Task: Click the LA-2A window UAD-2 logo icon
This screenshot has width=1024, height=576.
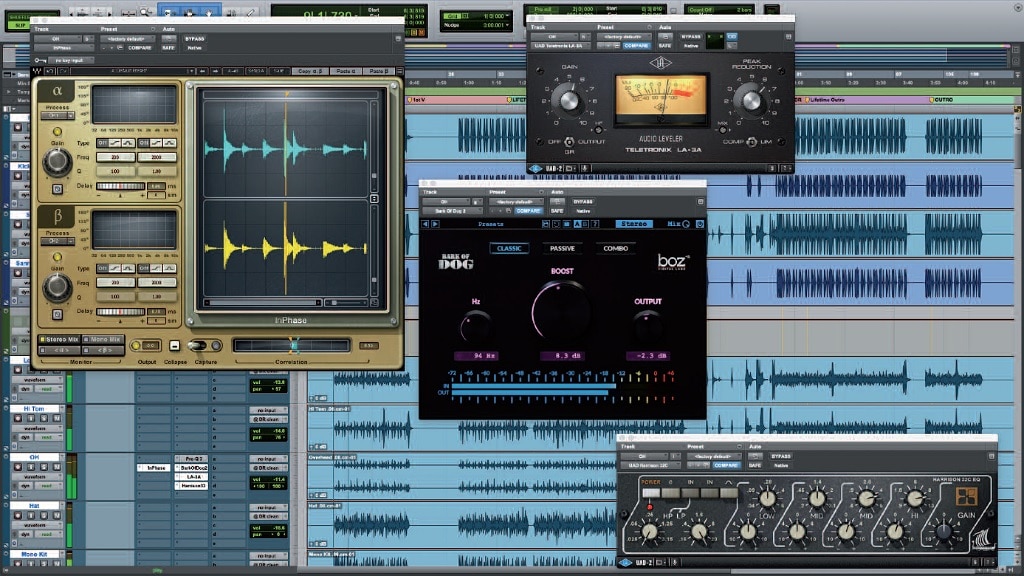Action: (536, 168)
